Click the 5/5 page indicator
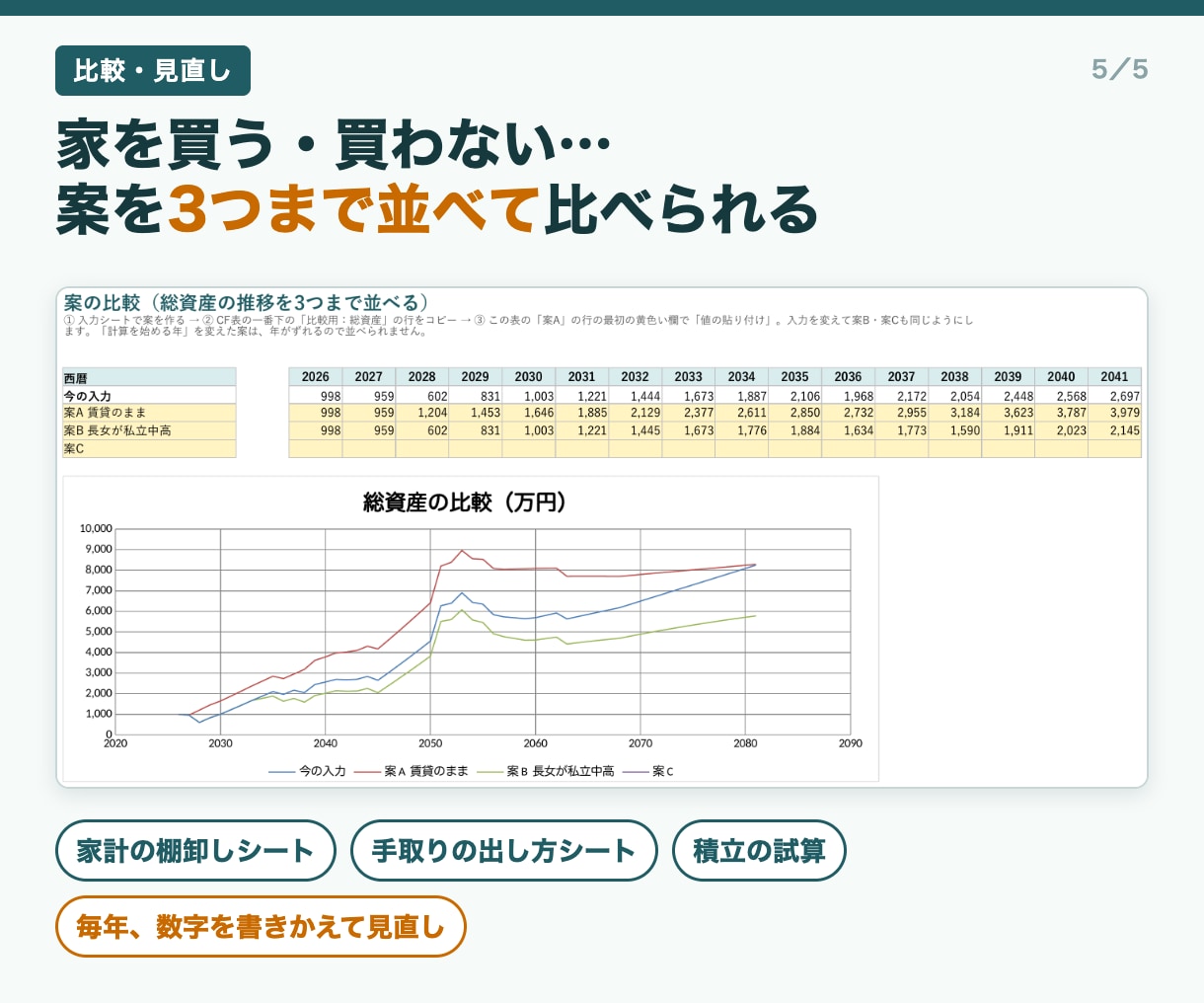The width and height of the screenshot is (1204, 1003). (1120, 69)
